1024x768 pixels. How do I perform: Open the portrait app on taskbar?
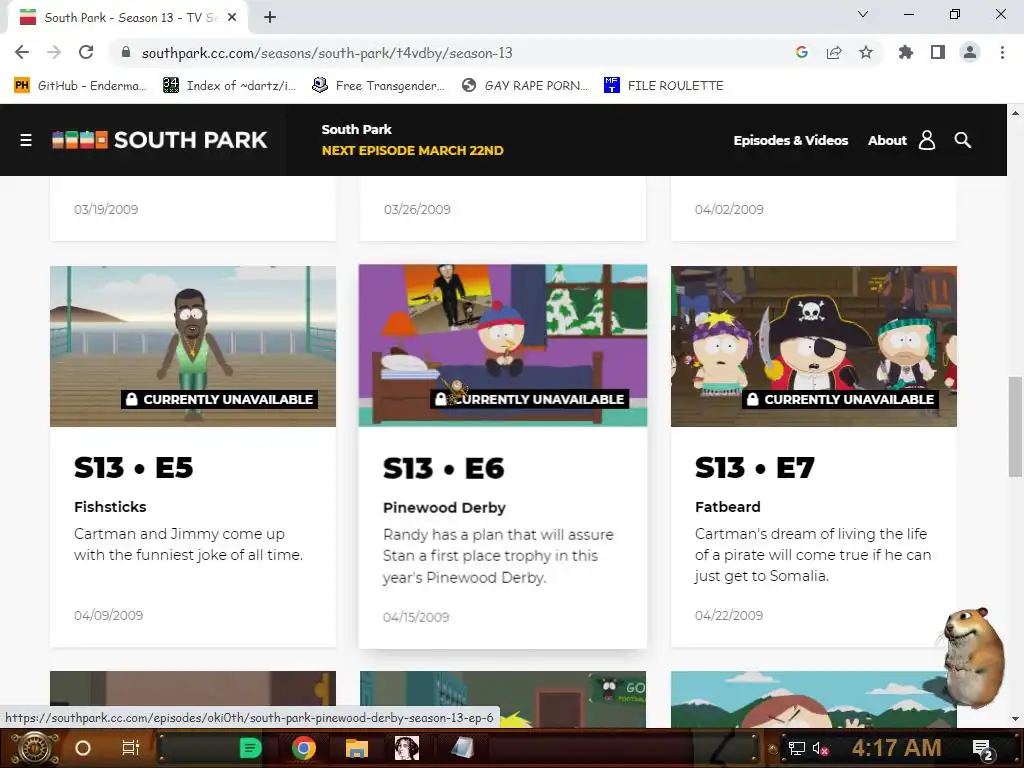coord(407,748)
